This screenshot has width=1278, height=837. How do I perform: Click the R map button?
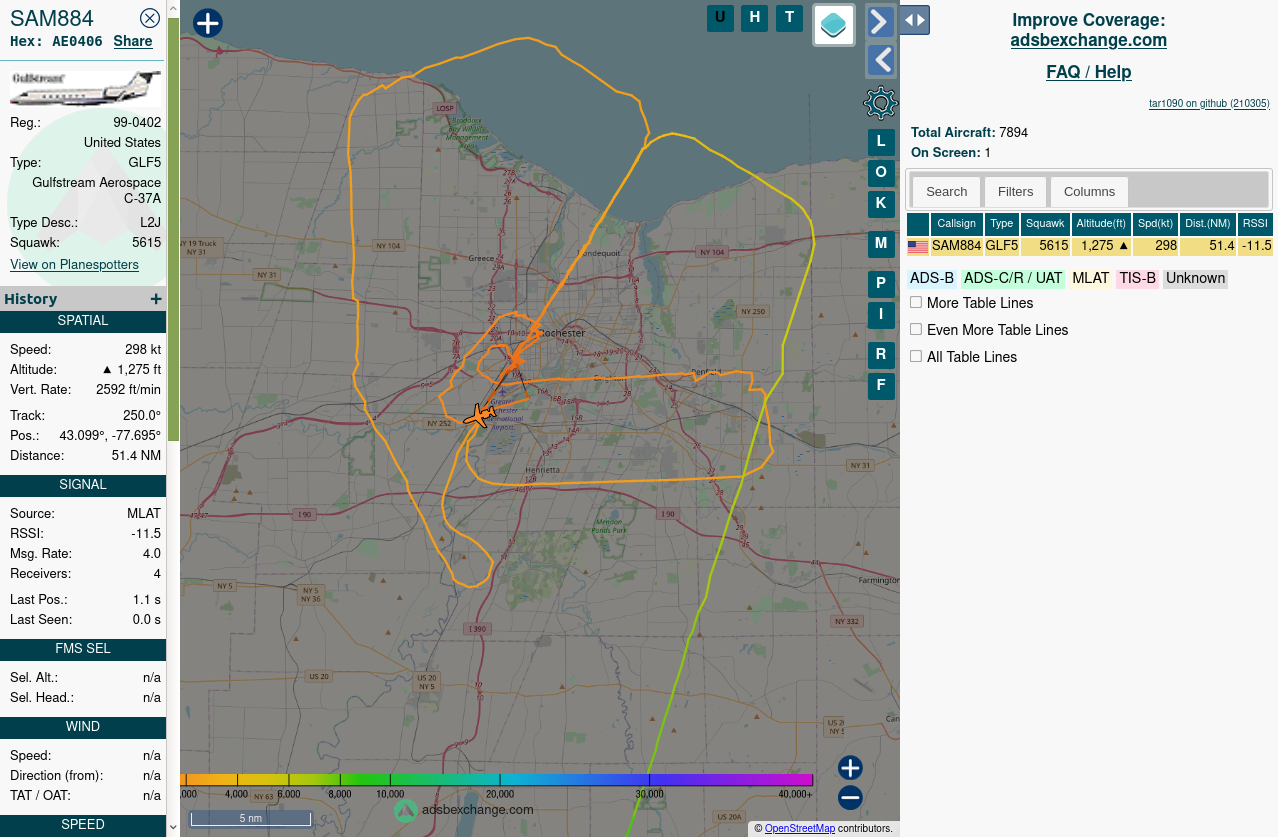tap(881, 355)
